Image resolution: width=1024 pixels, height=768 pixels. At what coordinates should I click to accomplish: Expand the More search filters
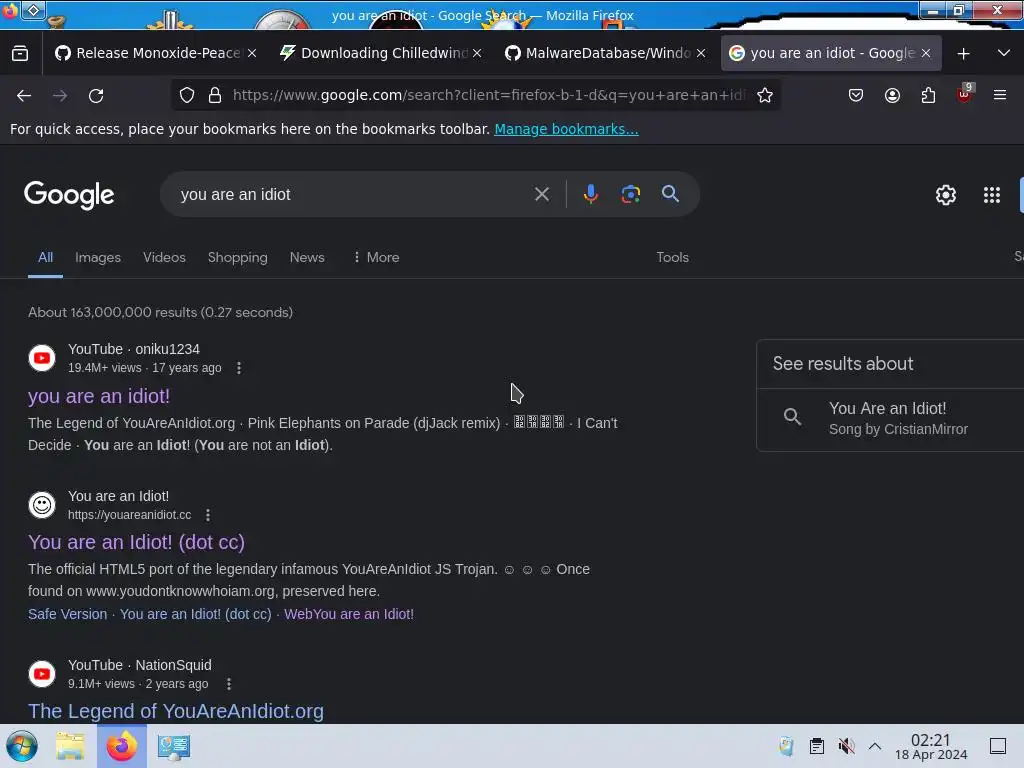(376, 257)
